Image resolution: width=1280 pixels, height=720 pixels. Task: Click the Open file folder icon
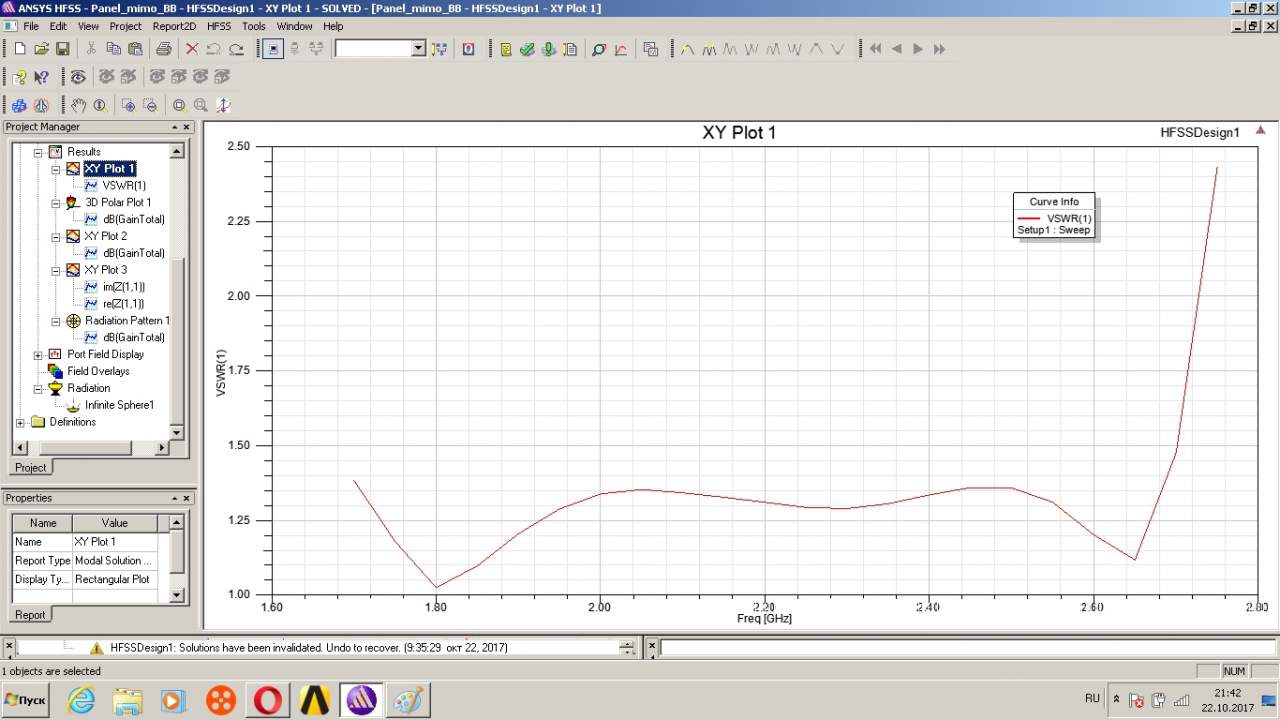pyautogui.click(x=41, y=49)
